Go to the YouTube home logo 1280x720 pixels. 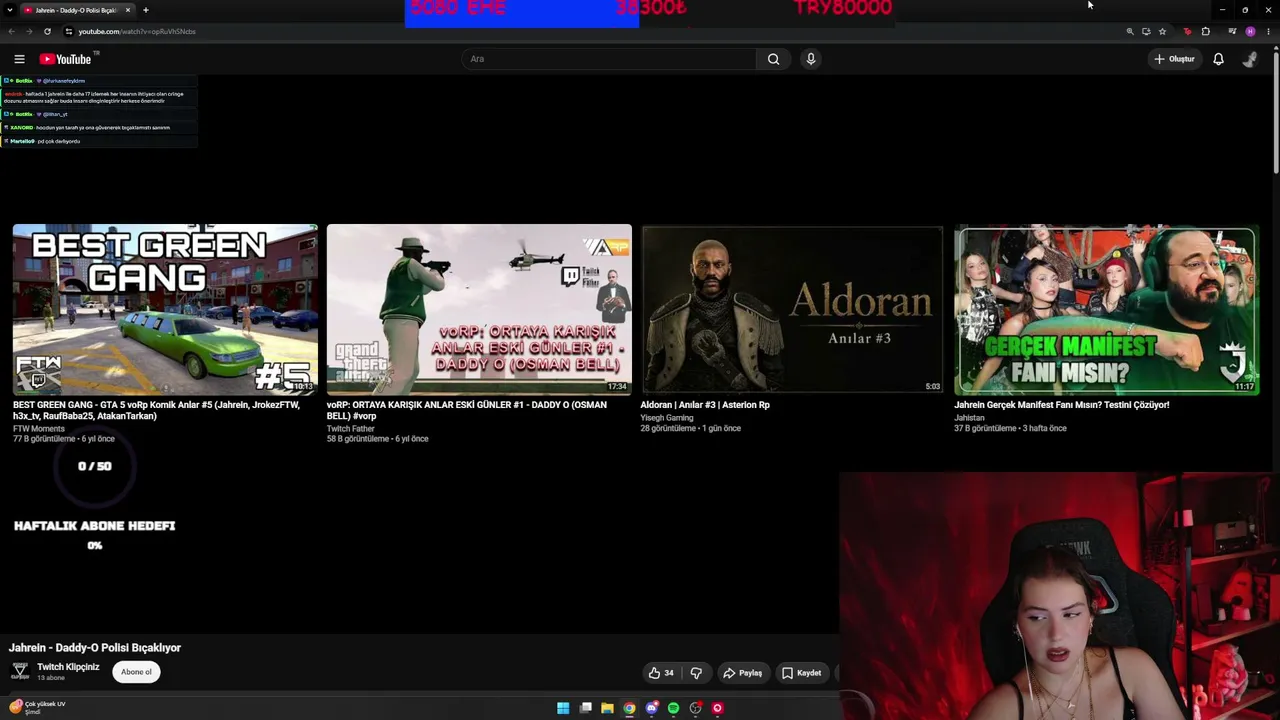tap(66, 59)
